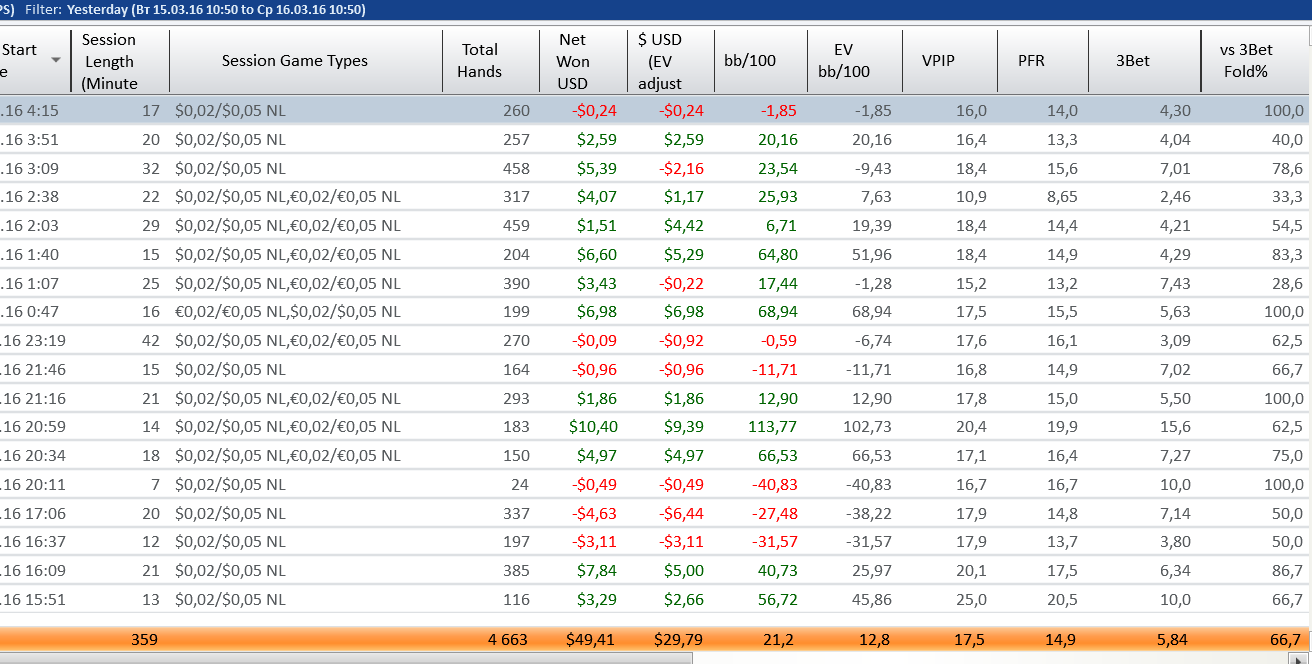Click the sort arrow on the Start column
1312x664 pixels.
pos(55,60)
